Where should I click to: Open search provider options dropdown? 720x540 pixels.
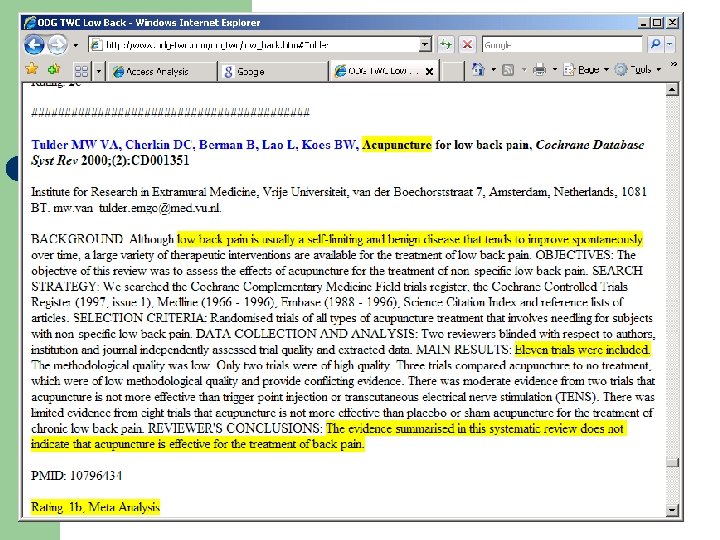pos(669,44)
